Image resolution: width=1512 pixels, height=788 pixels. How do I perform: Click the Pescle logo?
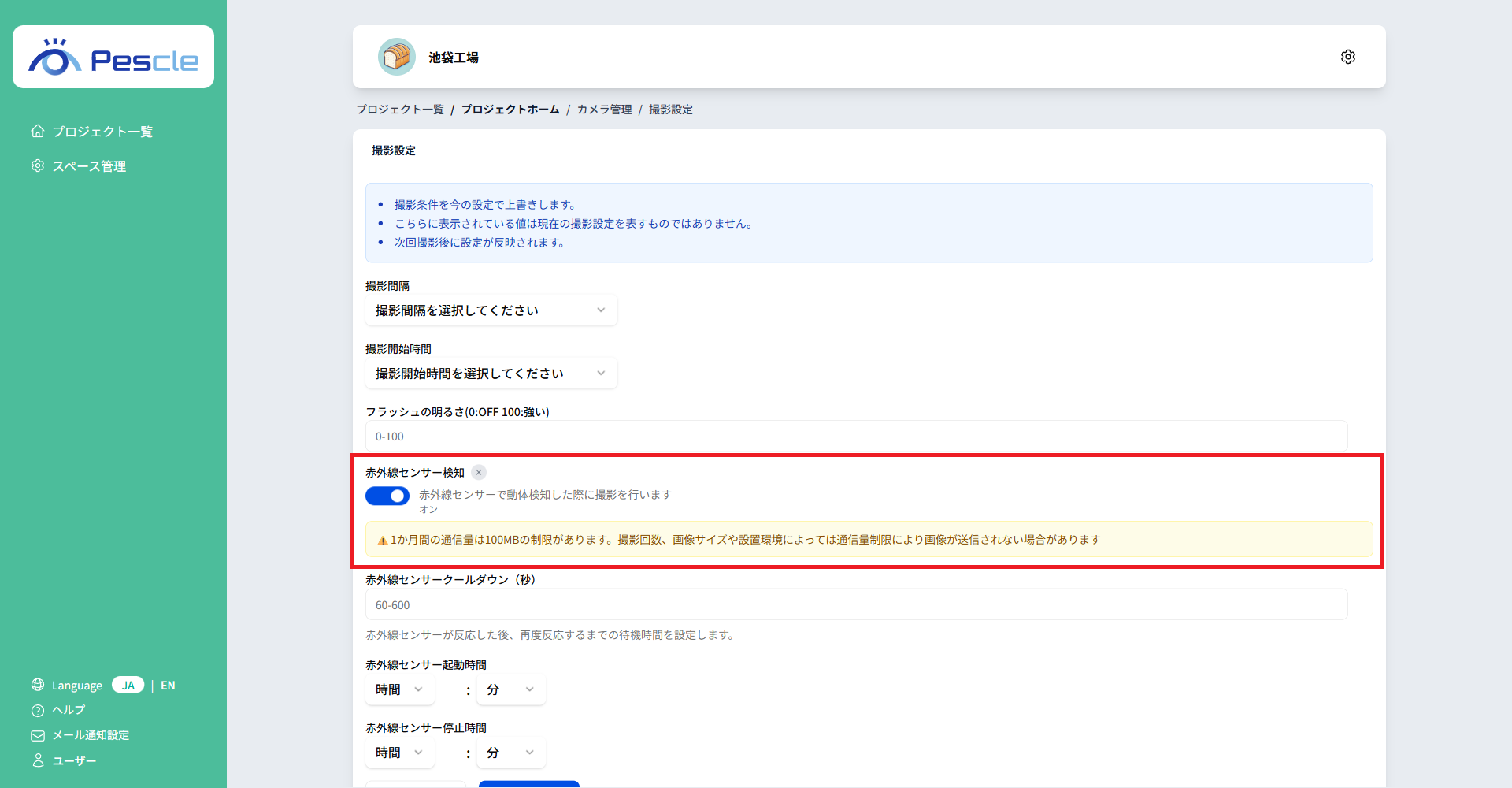(x=113, y=56)
